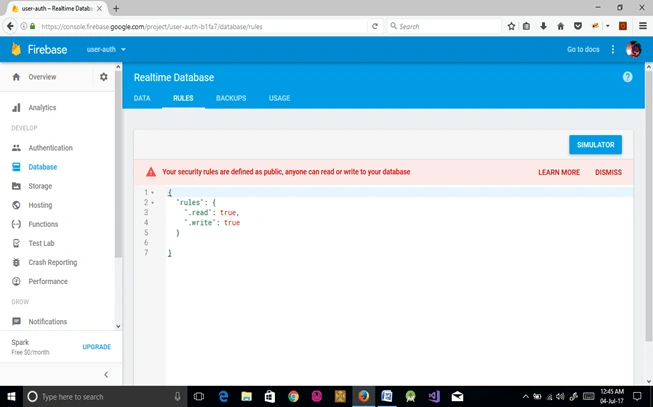The height and width of the screenshot is (407, 653).
Task: Click the Pocket icon in toolbar
Action: point(578,26)
